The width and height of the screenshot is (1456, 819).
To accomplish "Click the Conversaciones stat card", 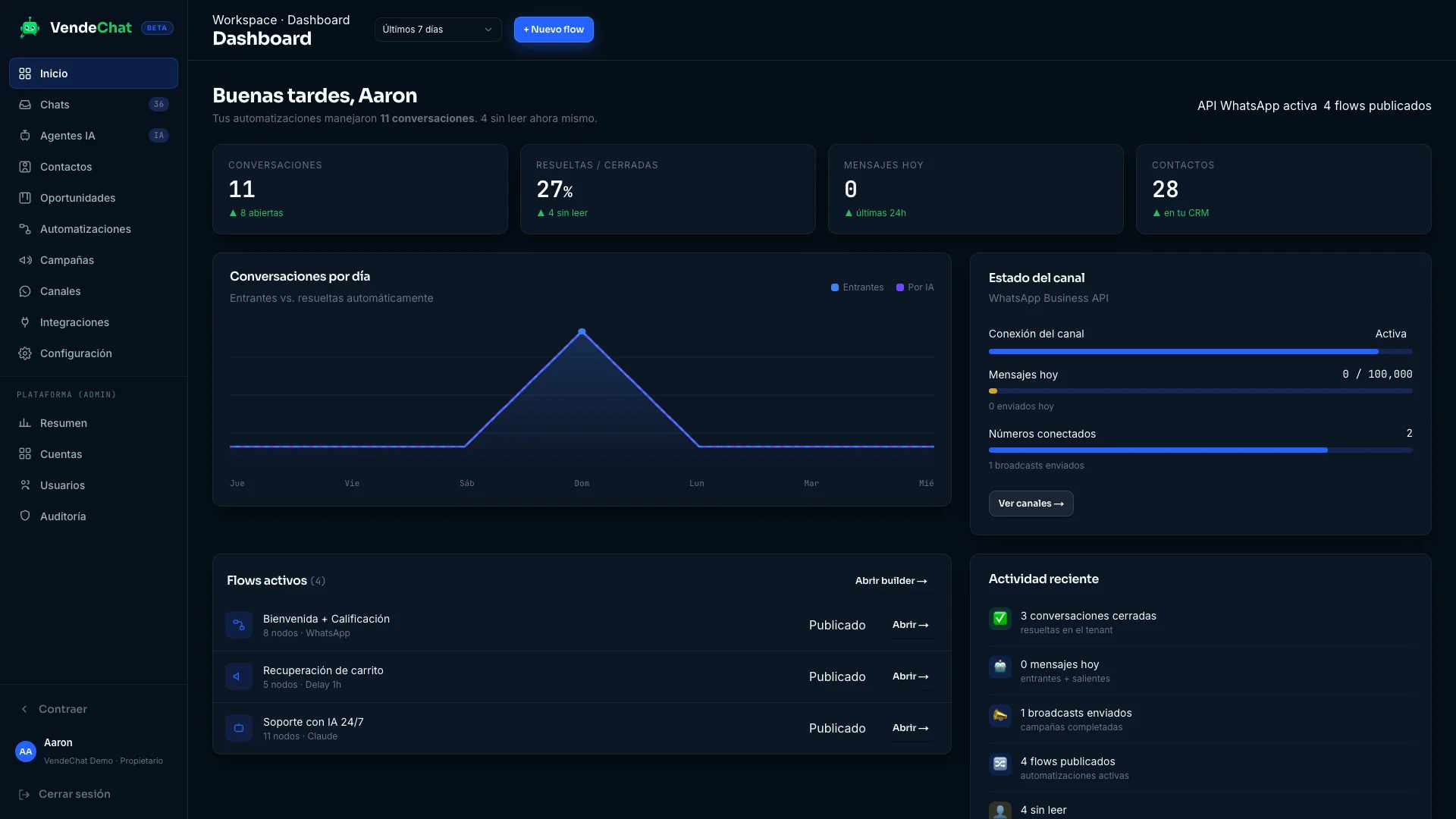I will pyautogui.click(x=360, y=189).
